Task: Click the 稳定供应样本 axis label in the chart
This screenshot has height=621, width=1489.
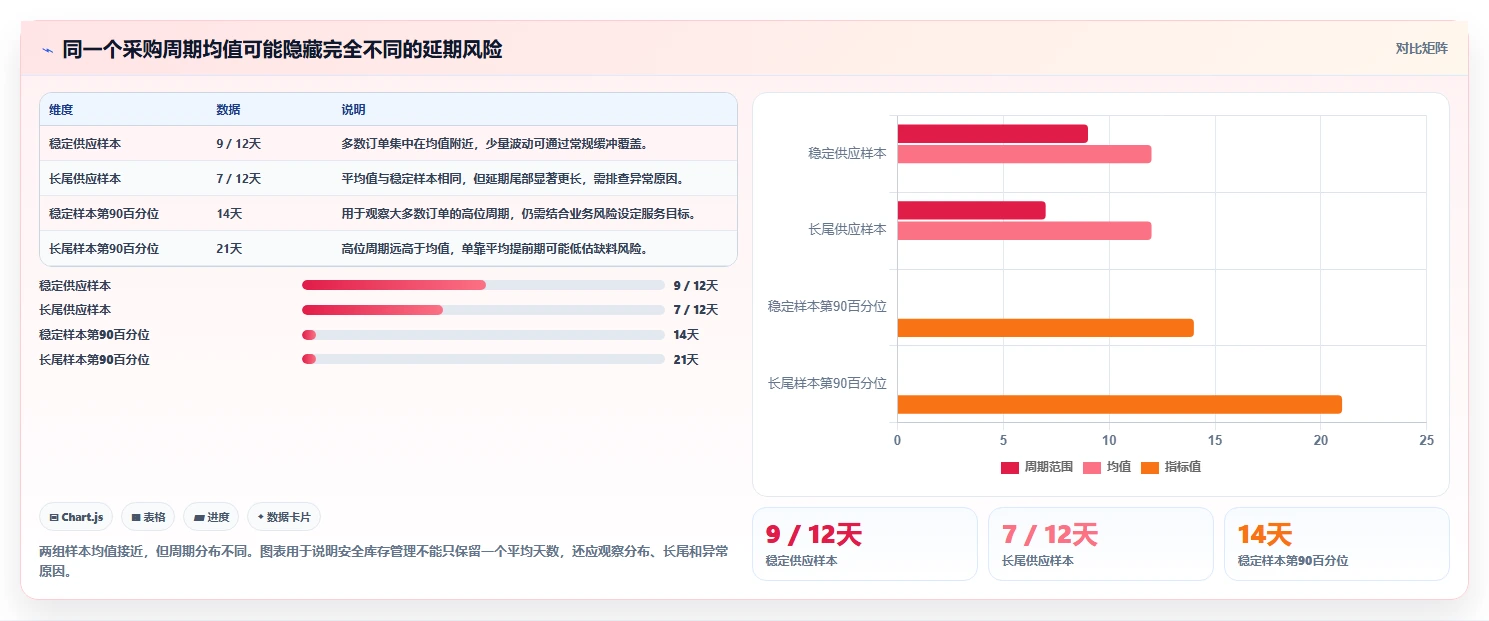Action: click(847, 153)
